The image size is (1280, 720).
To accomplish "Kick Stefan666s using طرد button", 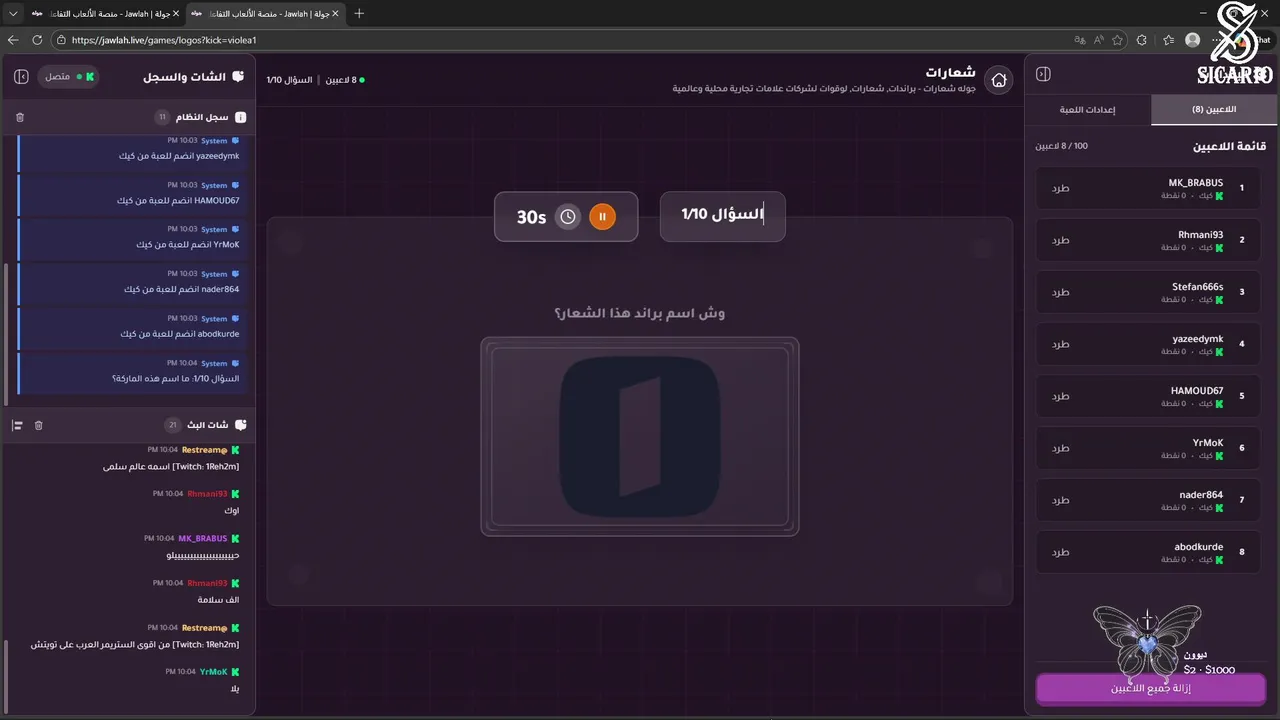I will 1060,292.
